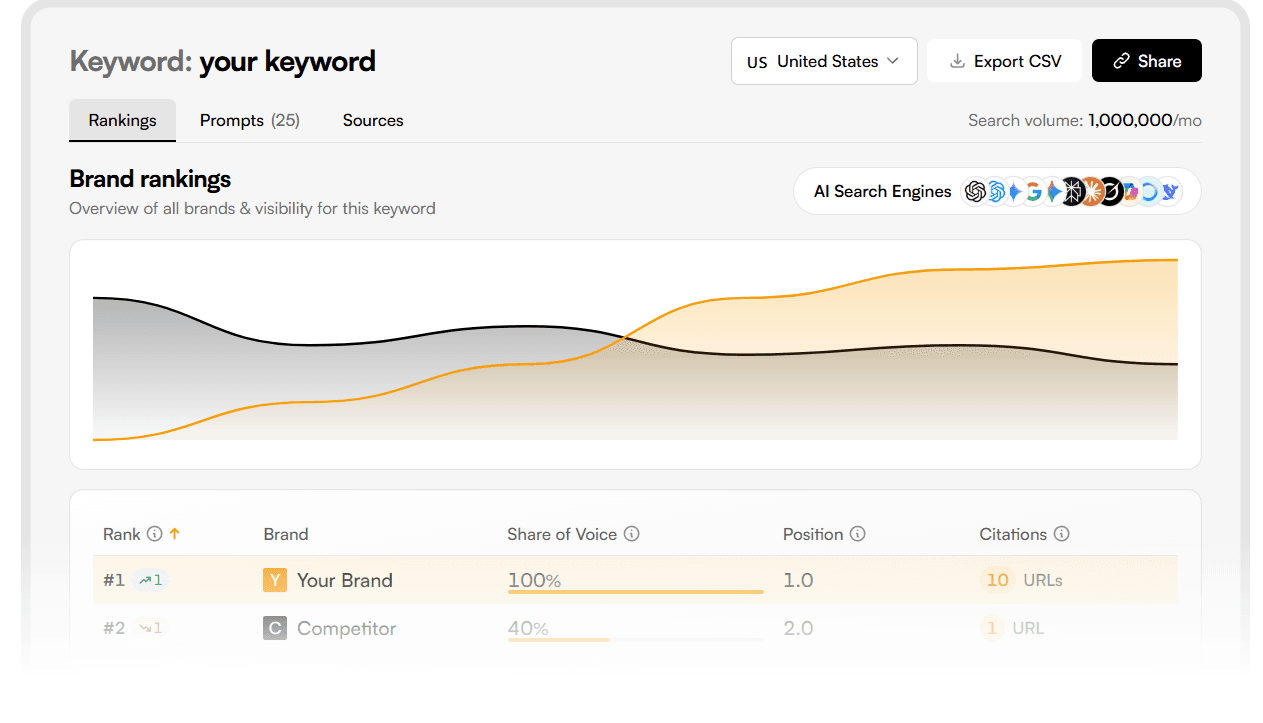
Task: Toggle rank sort with the orange arrow
Action: (x=175, y=534)
